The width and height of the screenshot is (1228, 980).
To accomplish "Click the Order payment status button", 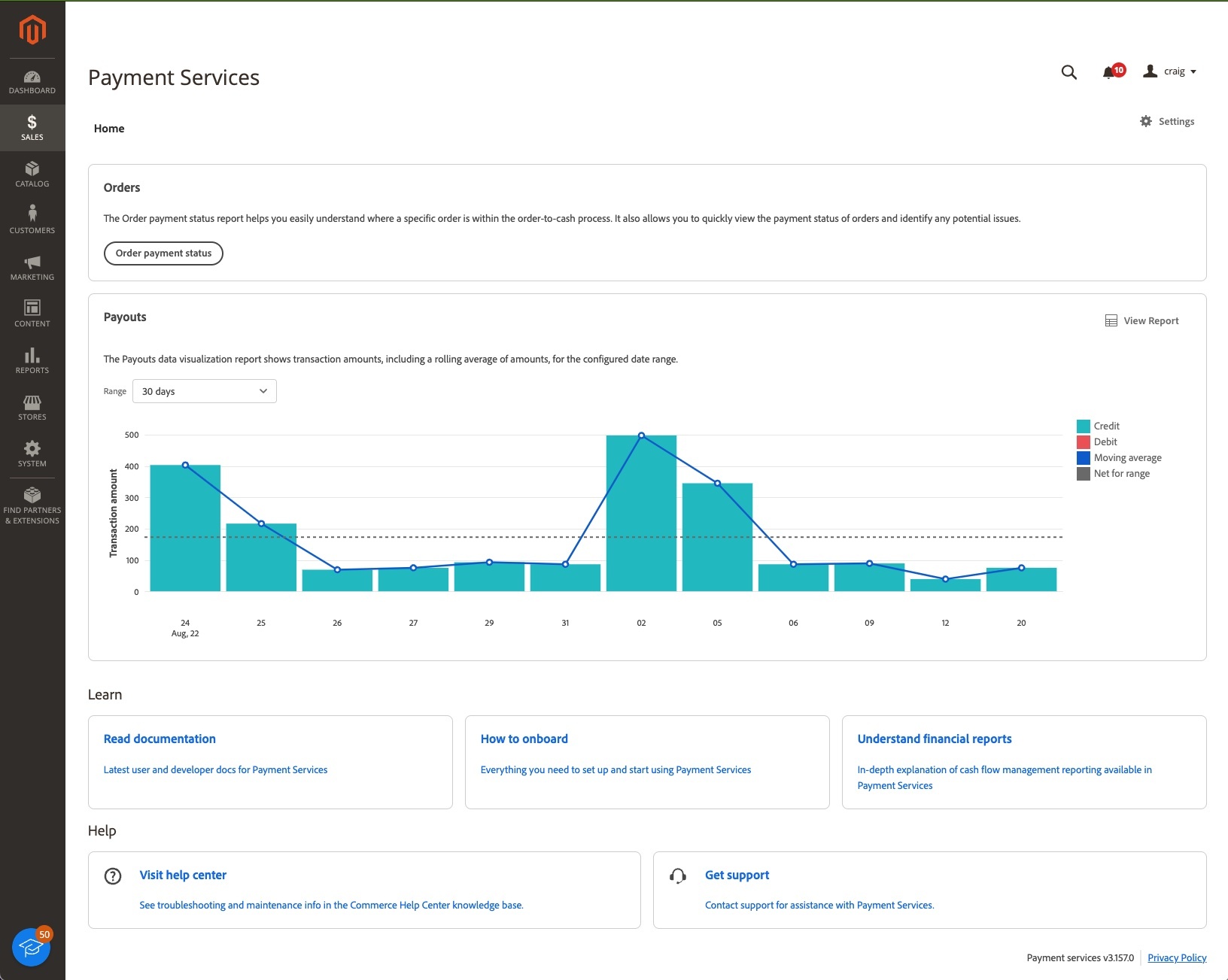I will 163,253.
